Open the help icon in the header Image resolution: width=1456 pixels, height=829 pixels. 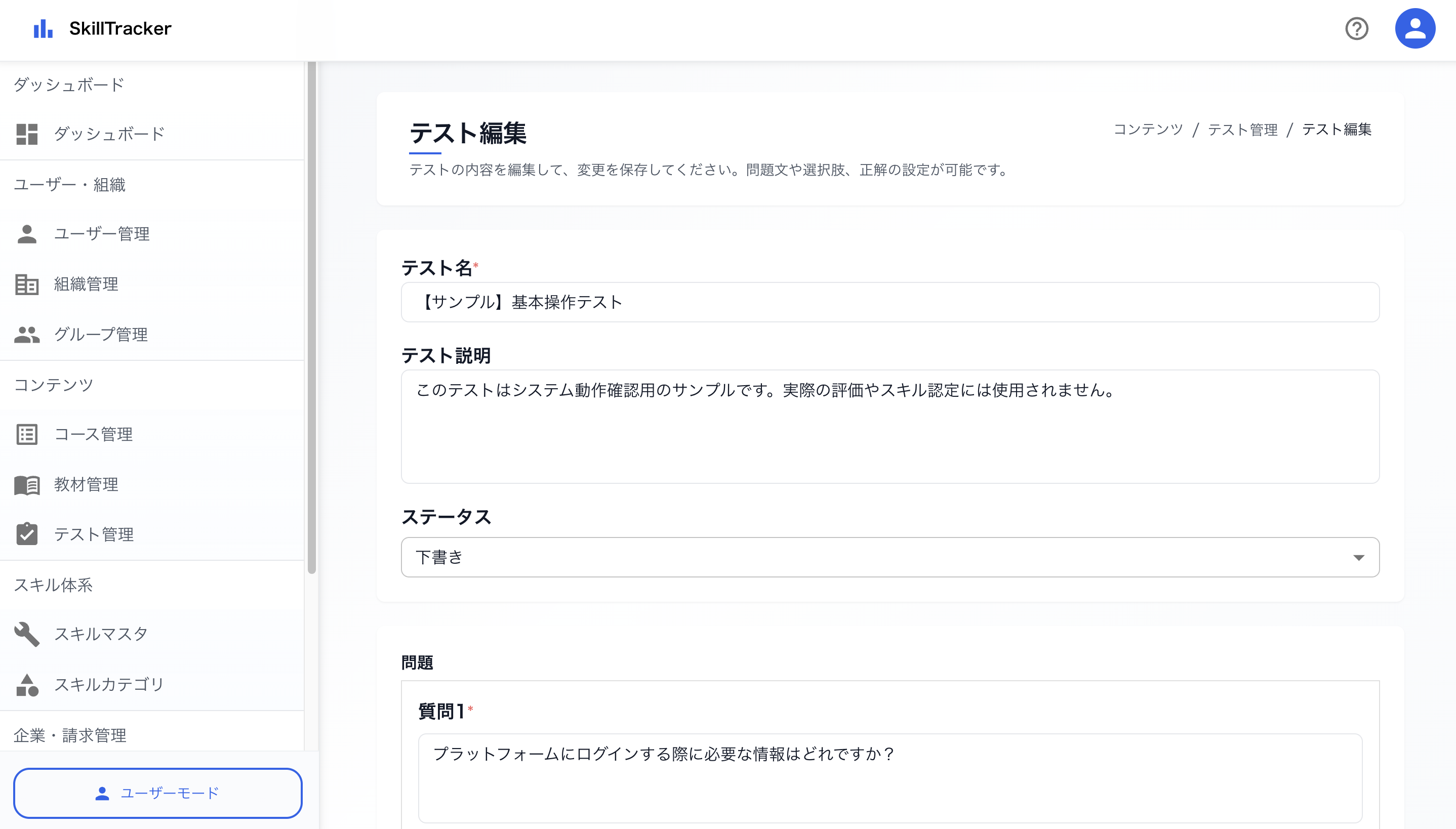coord(1357,28)
